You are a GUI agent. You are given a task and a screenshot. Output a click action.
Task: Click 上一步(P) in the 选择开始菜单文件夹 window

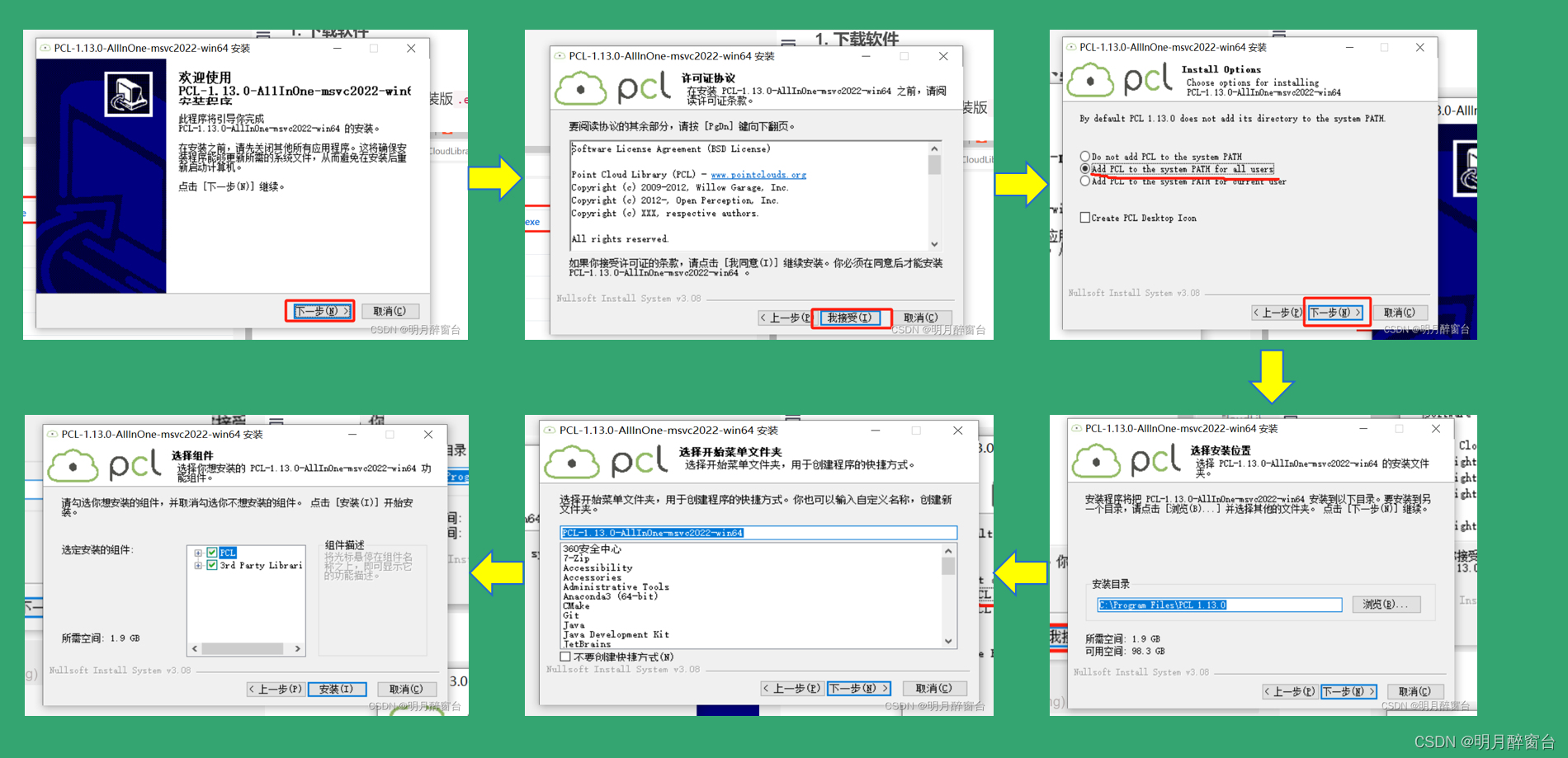point(792,688)
